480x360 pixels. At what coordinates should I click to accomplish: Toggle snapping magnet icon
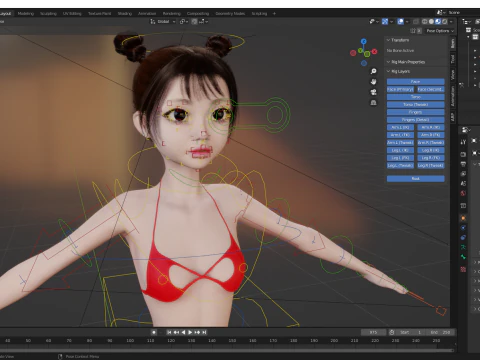pos(194,21)
